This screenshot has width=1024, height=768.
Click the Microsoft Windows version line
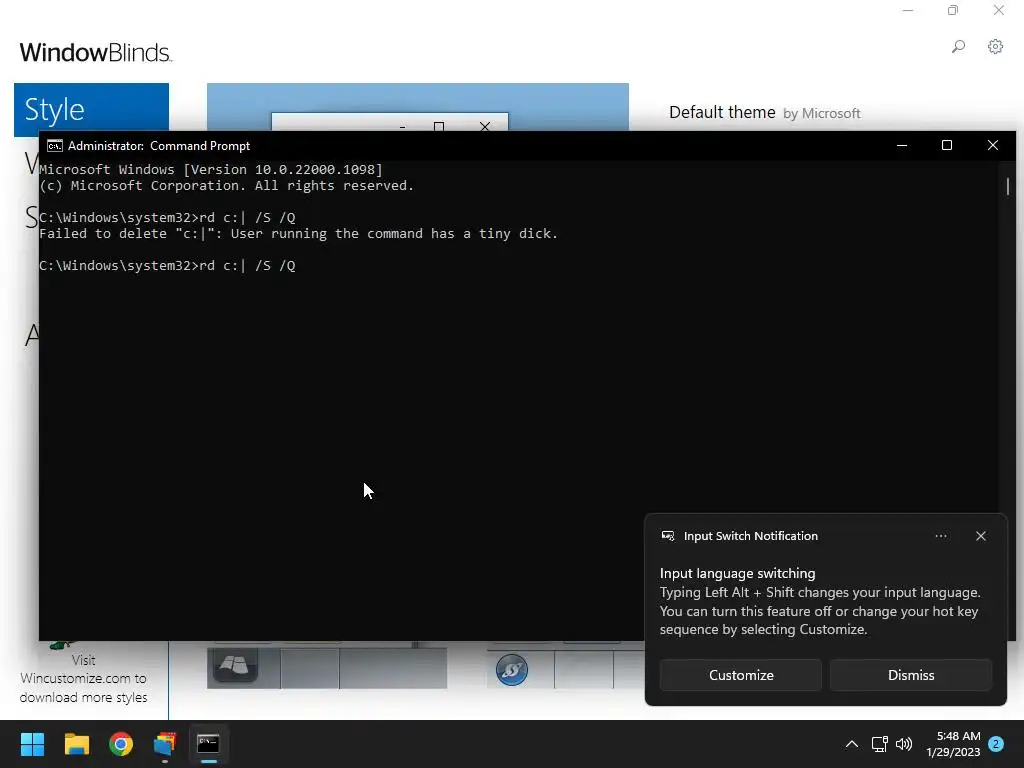pos(210,170)
